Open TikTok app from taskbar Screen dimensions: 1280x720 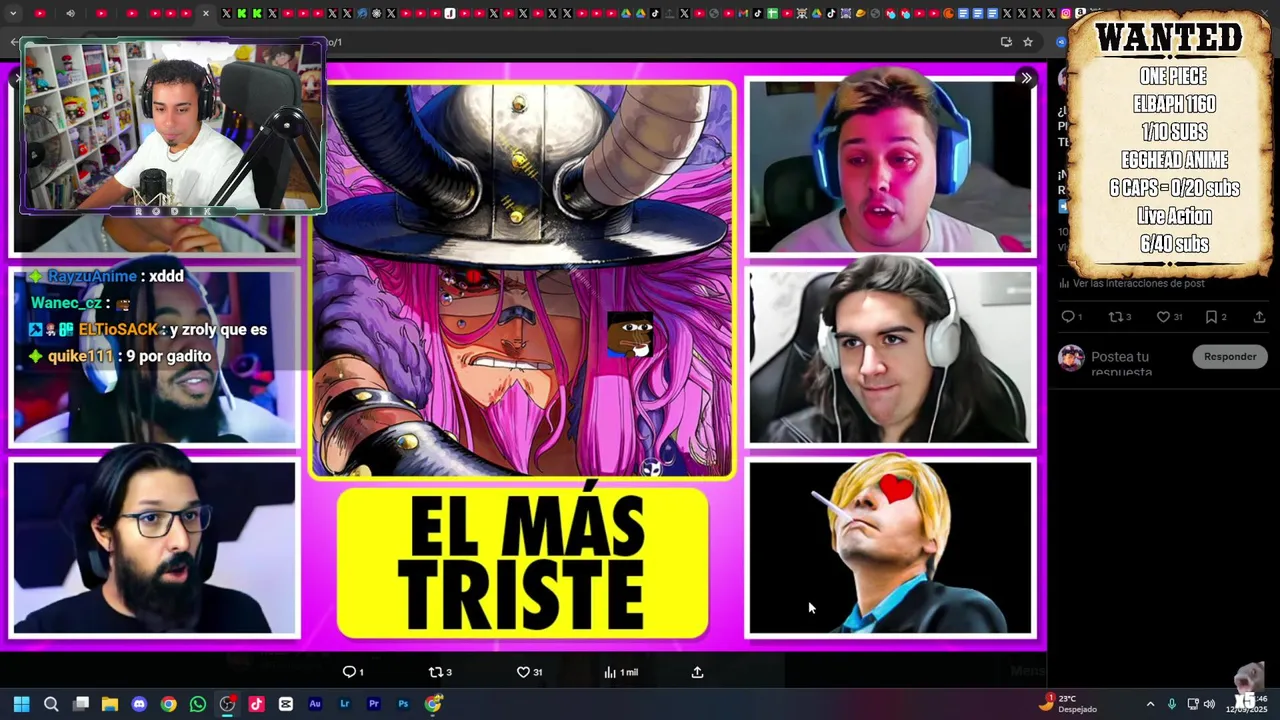point(256,704)
